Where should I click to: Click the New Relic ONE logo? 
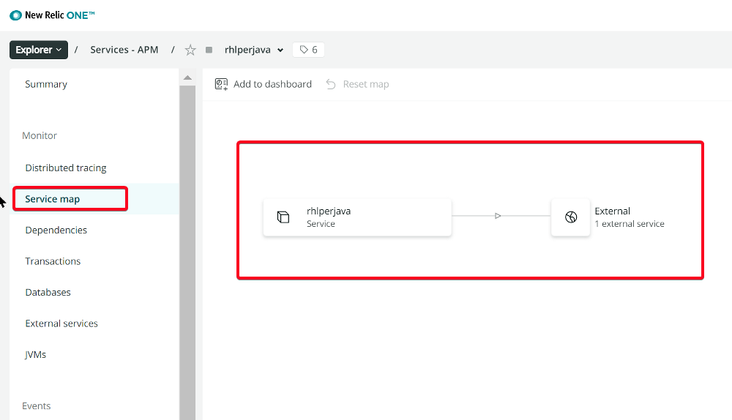pos(52,15)
